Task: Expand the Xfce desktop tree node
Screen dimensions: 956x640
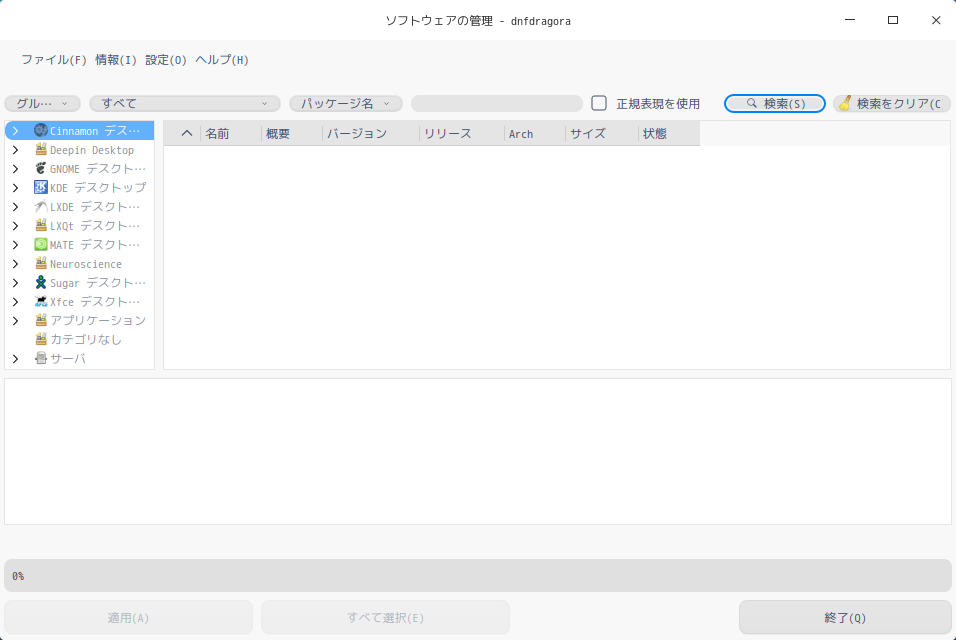Action: 16,301
